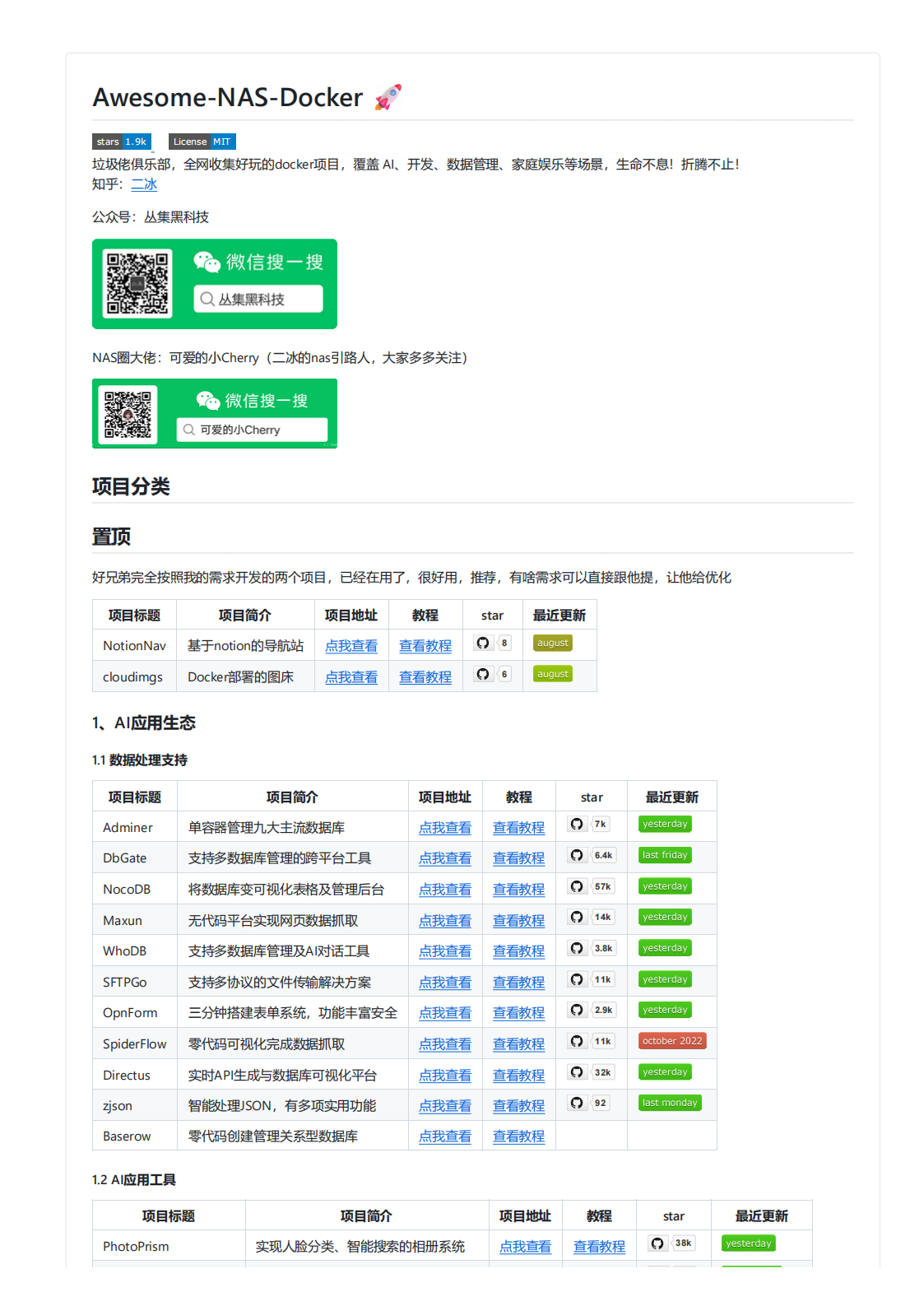This screenshot has width=924, height=1306.
Task: Click the 置顶 section heading
Action: 112,537
